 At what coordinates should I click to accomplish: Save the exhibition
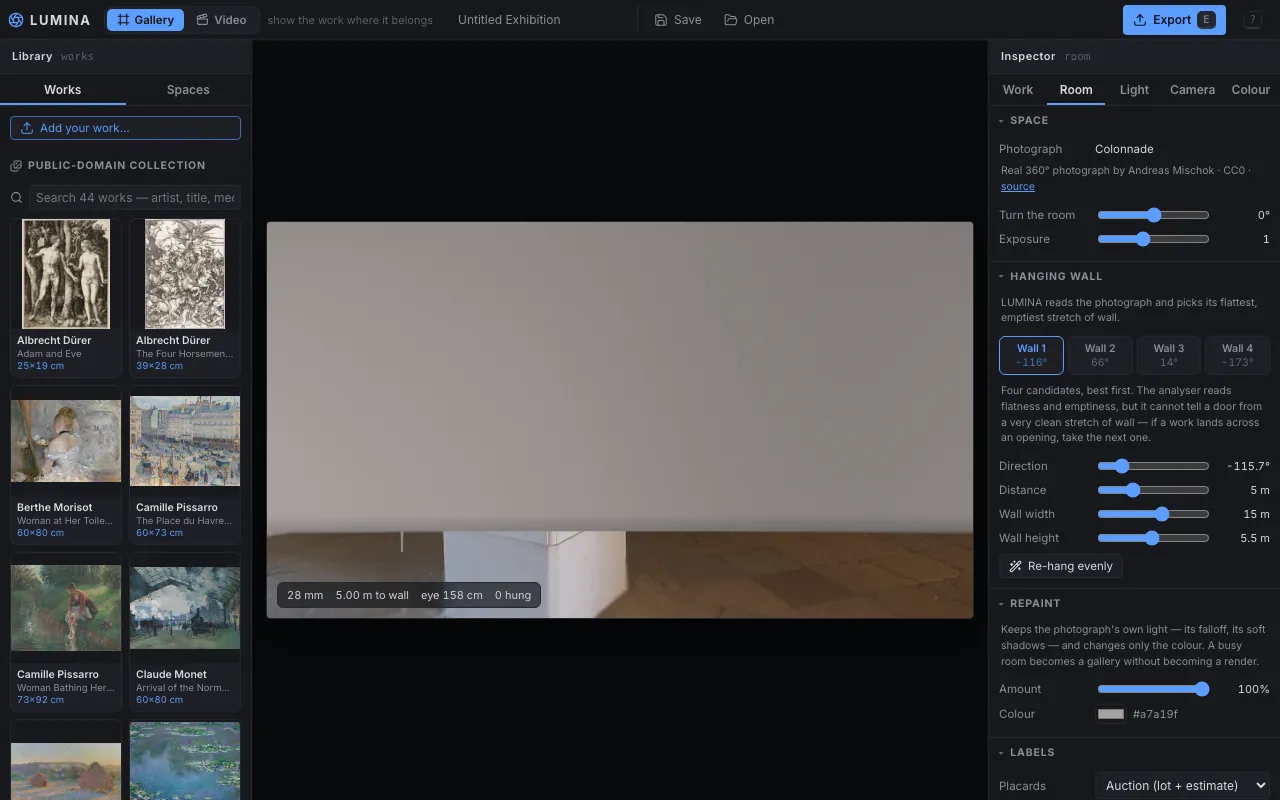[678, 20]
